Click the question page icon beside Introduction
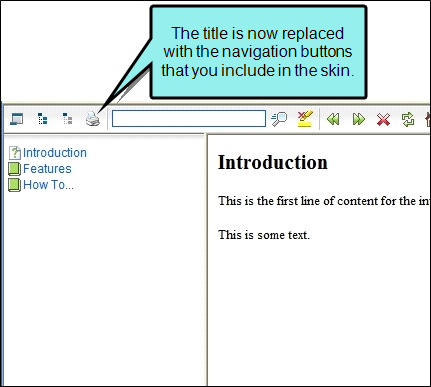Viewport: 431px width, 387px height. tap(15, 153)
